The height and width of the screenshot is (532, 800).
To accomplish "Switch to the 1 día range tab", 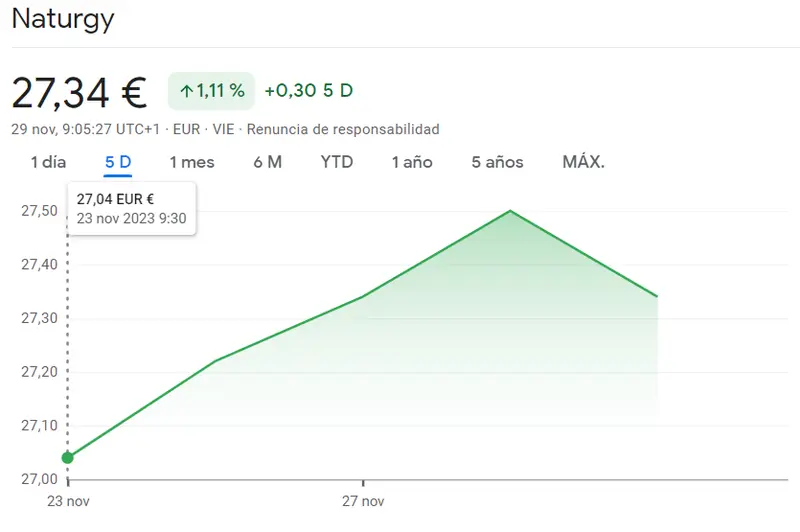I will [x=48, y=162].
